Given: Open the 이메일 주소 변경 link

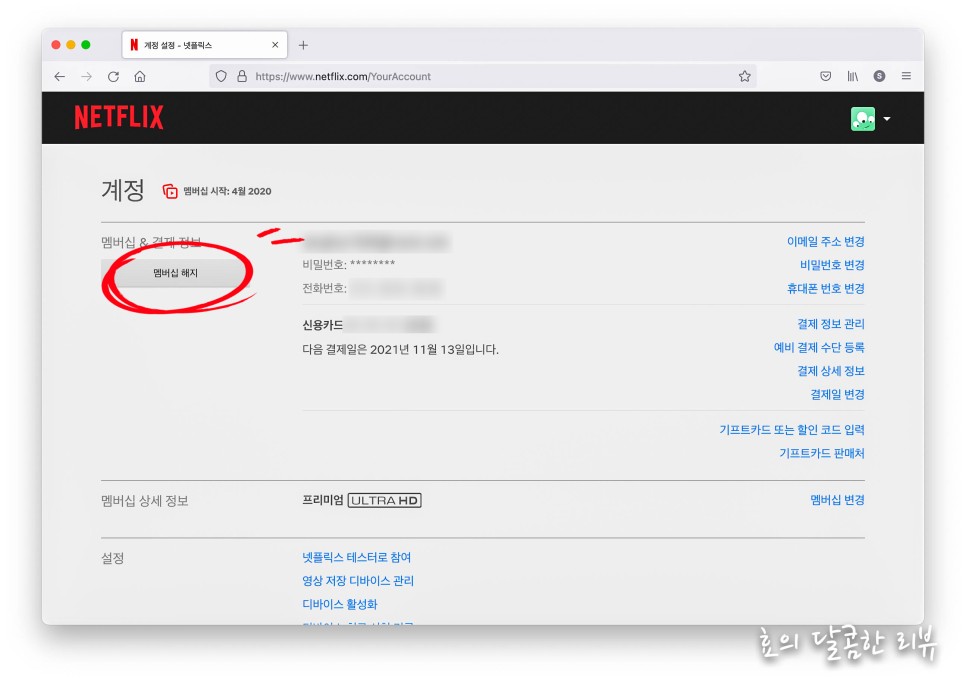Looking at the screenshot, I should tap(826, 241).
